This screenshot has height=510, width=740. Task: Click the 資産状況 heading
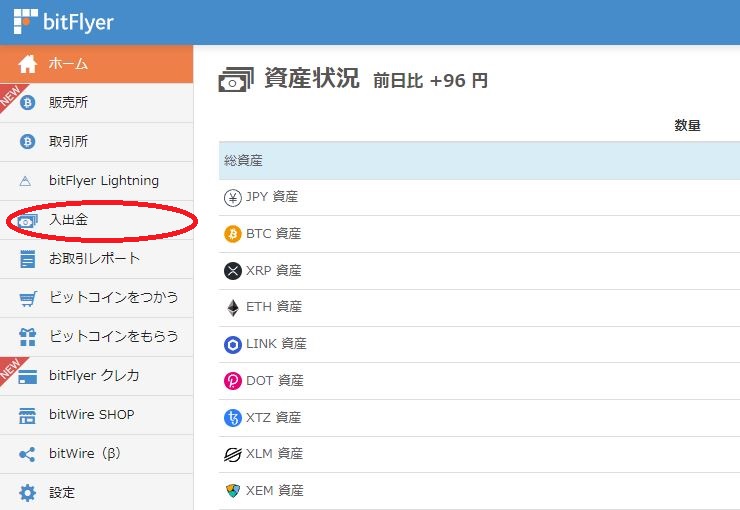point(312,78)
